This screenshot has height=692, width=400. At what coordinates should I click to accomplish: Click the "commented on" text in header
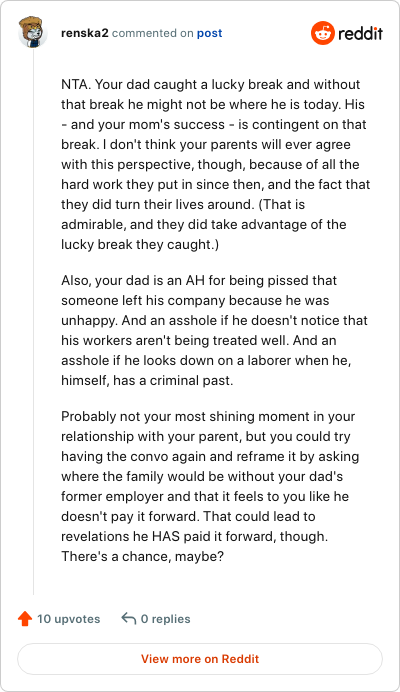152,33
